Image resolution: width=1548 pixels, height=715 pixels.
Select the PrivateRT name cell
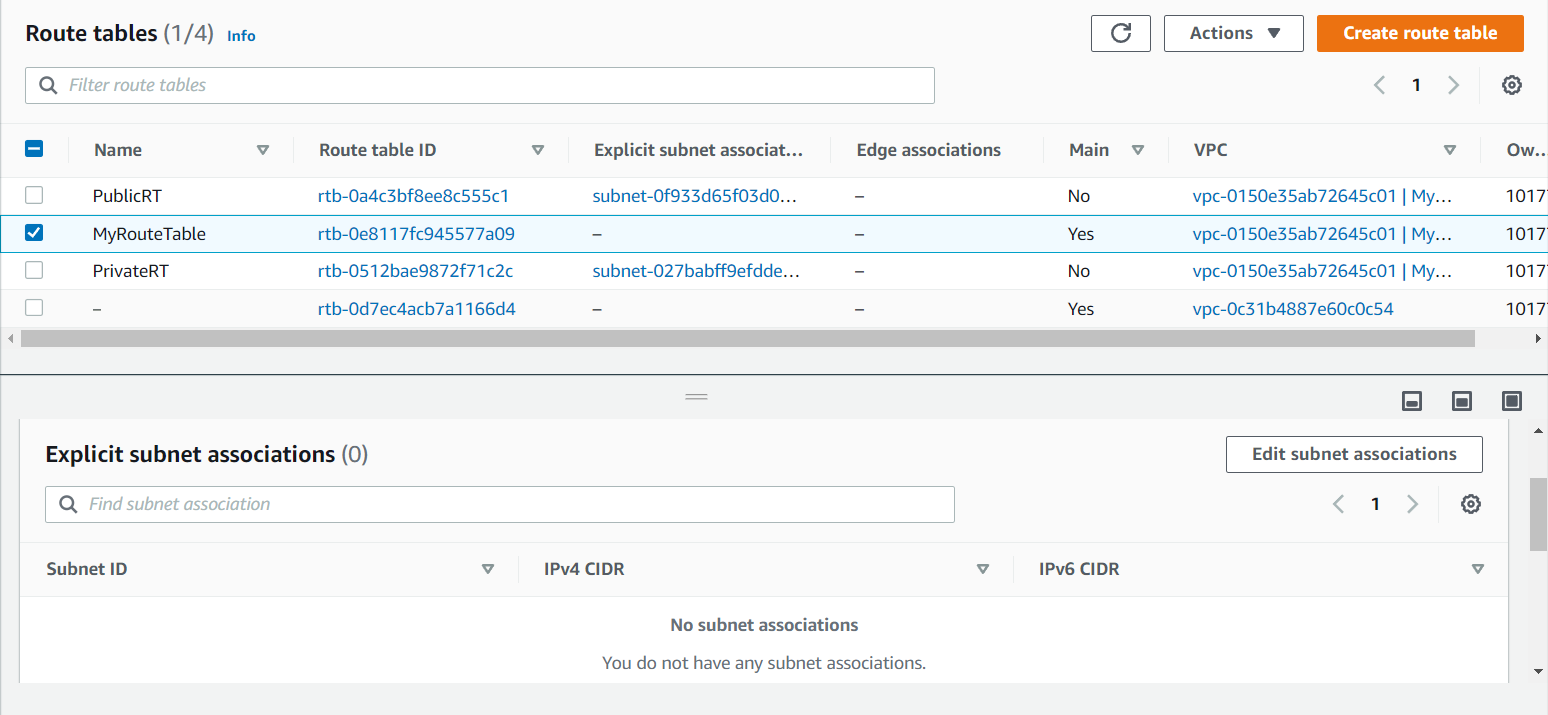point(131,271)
